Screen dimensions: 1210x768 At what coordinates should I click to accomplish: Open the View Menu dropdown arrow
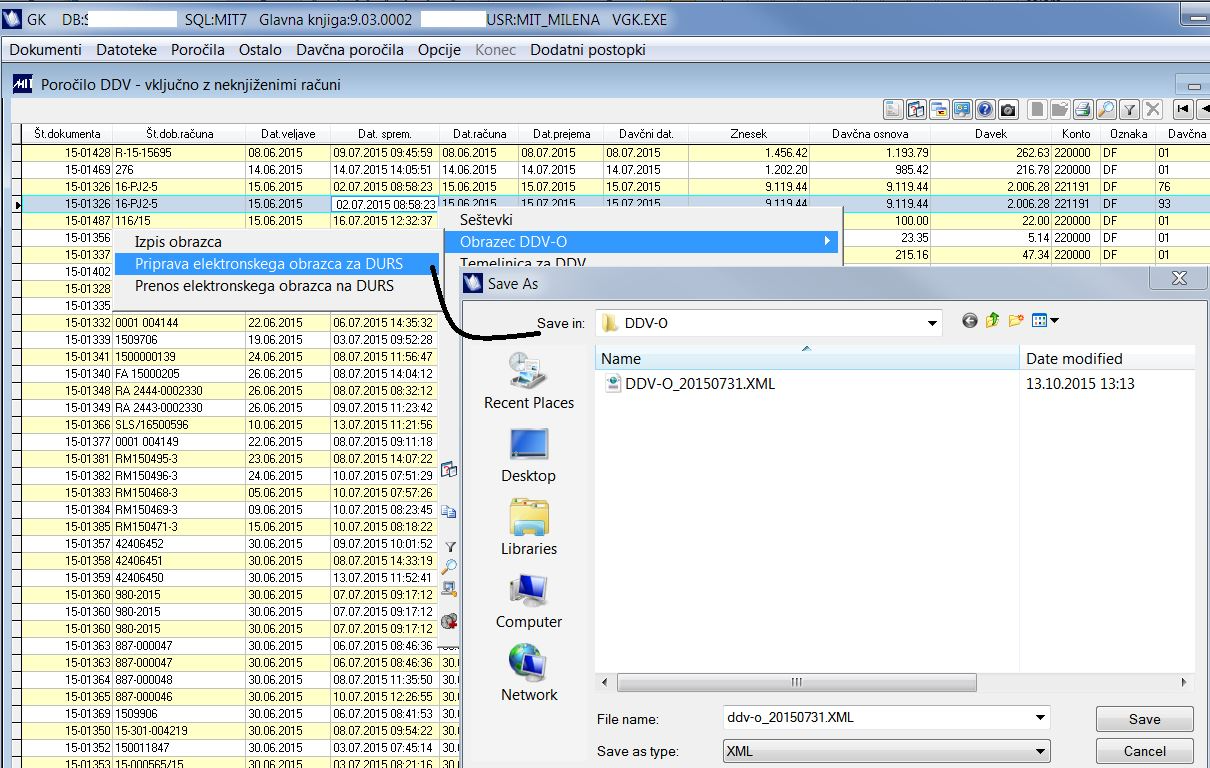pyautogui.click(x=1054, y=321)
